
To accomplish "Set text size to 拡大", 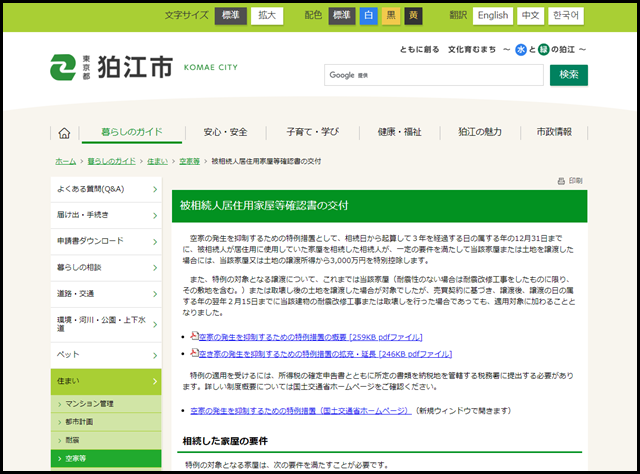I will coord(267,16).
